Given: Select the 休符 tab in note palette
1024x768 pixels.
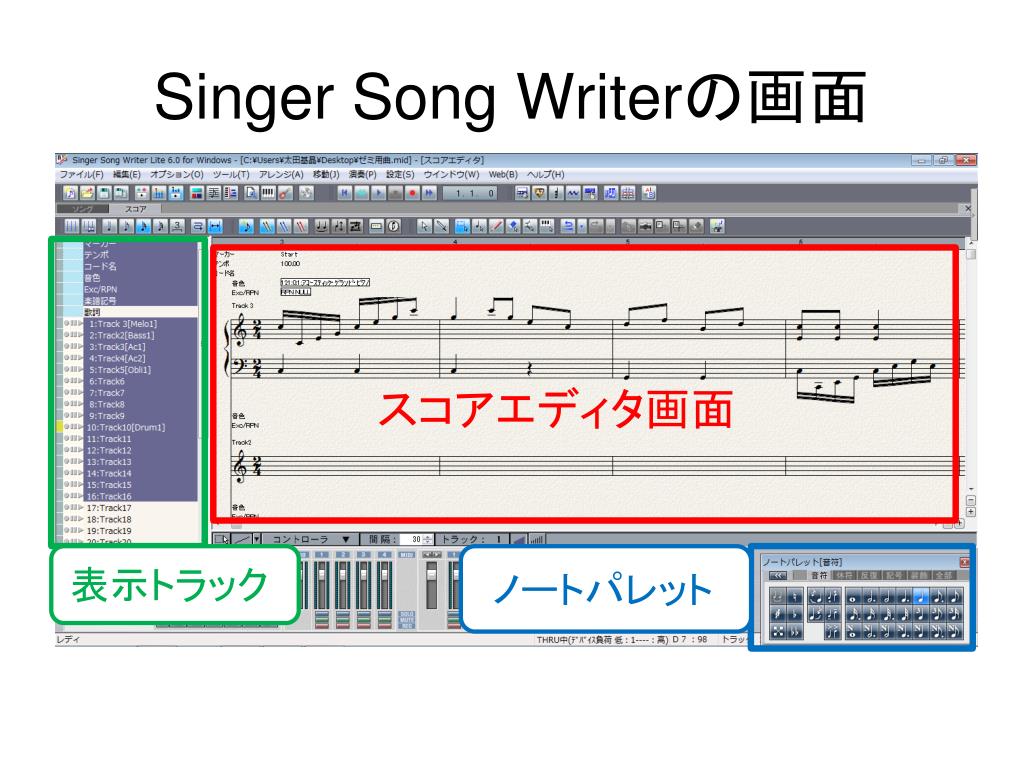Looking at the screenshot, I should click(844, 575).
